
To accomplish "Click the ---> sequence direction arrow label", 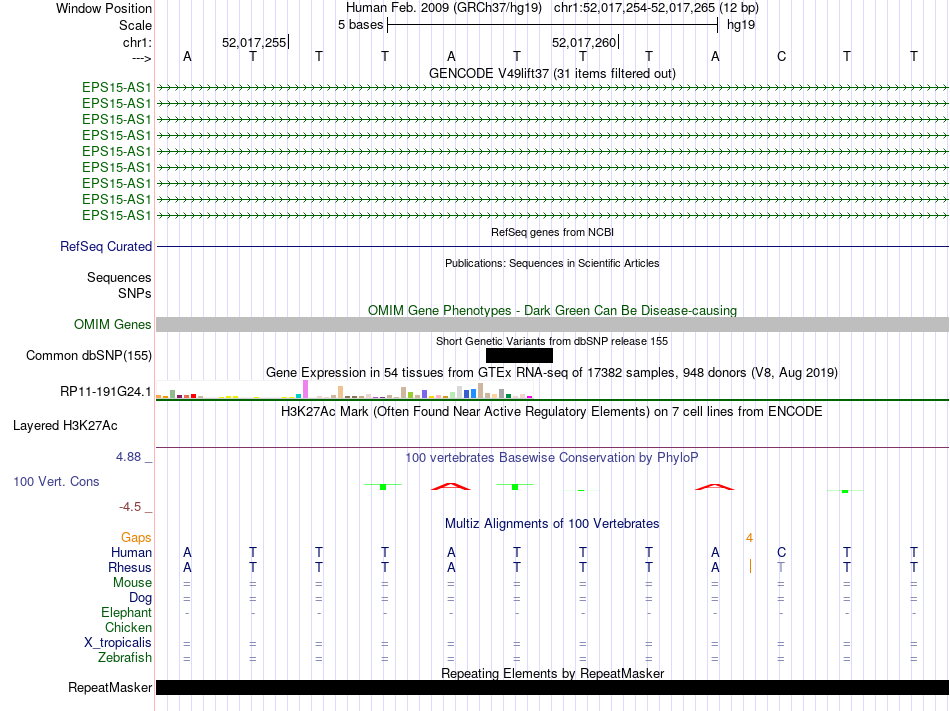I will point(142,58).
